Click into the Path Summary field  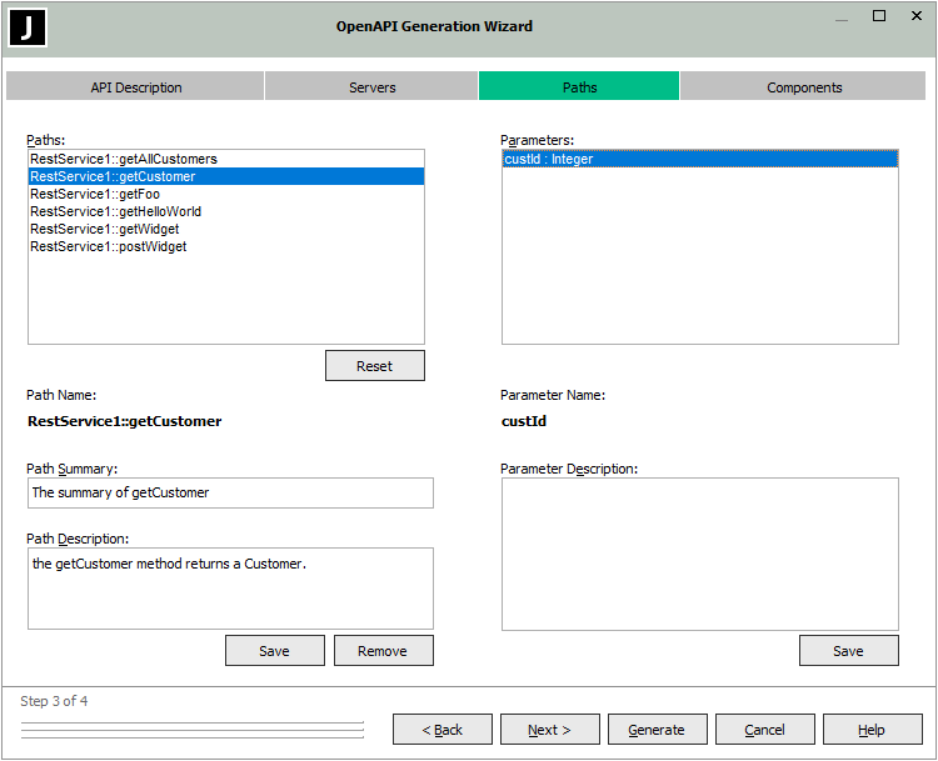coord(230,493)
